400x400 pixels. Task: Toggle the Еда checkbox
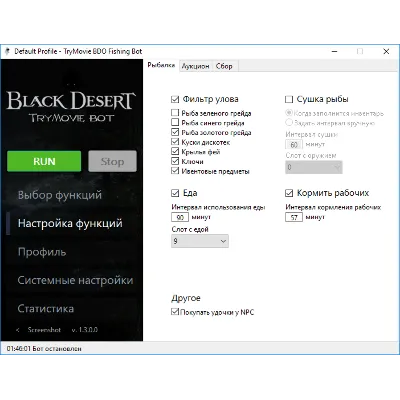(x=175, y=193)
